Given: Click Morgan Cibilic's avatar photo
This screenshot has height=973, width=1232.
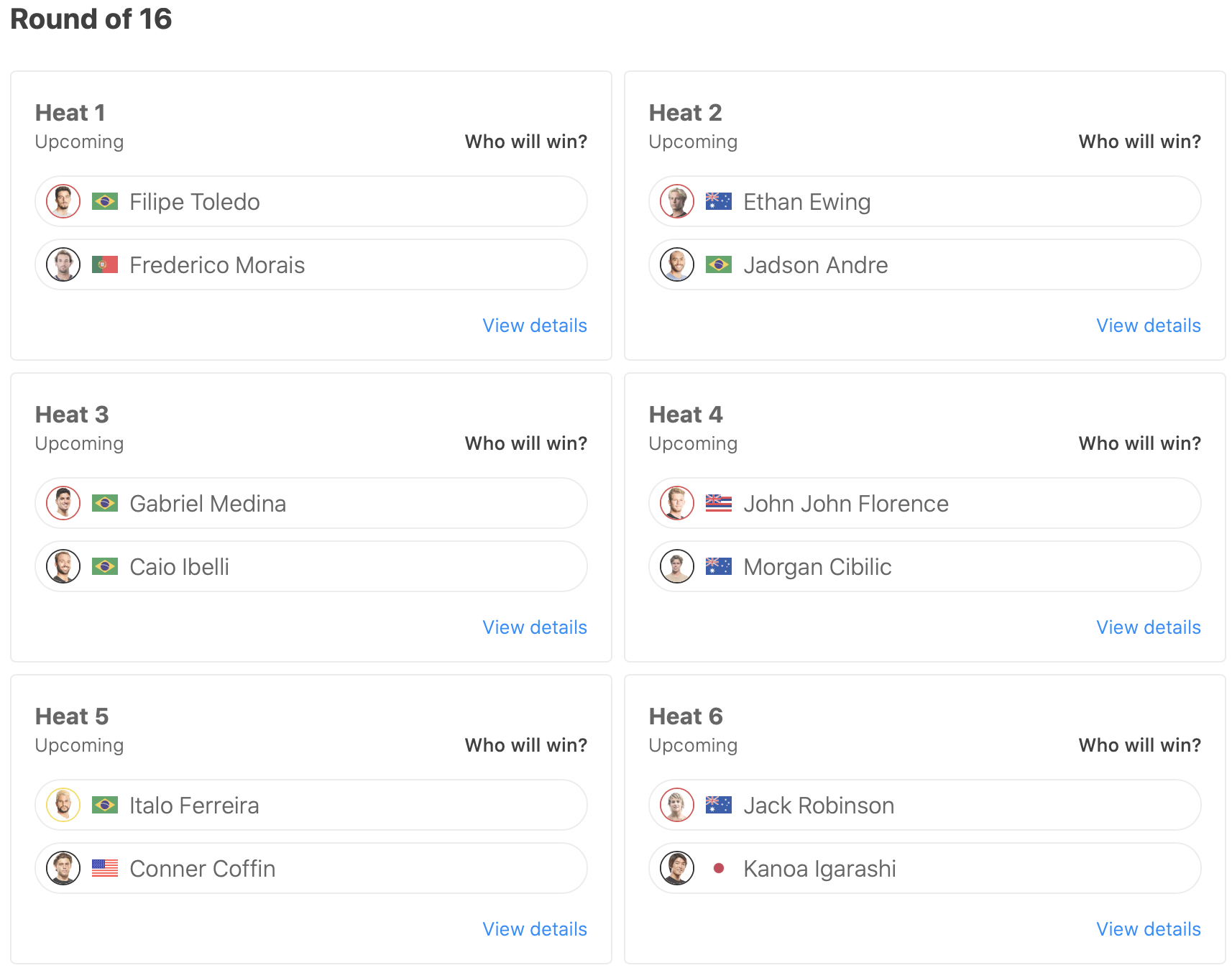Looking at the screenshot, I should [x=677, y=566].
